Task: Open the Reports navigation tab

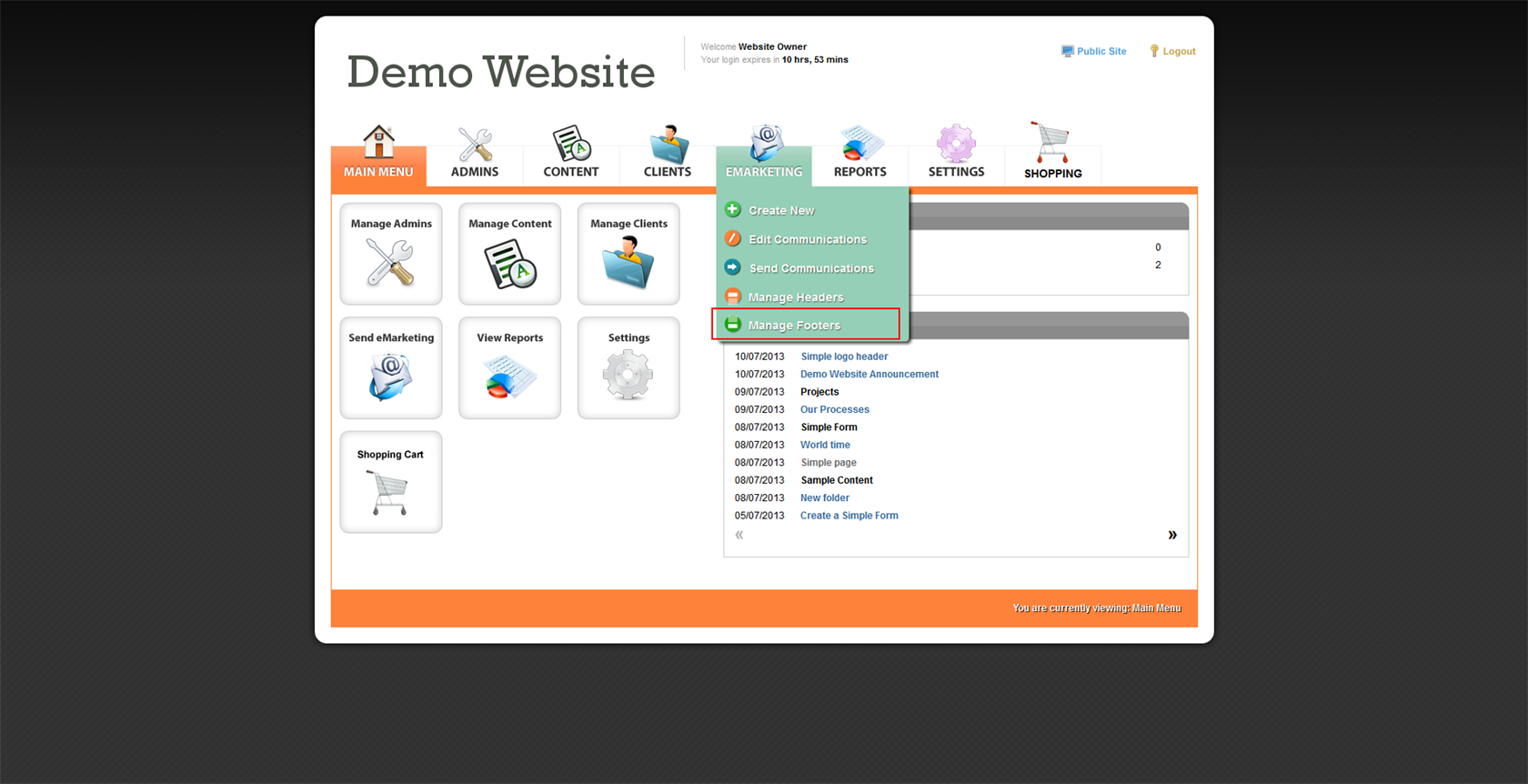Action: click(859, 155)
